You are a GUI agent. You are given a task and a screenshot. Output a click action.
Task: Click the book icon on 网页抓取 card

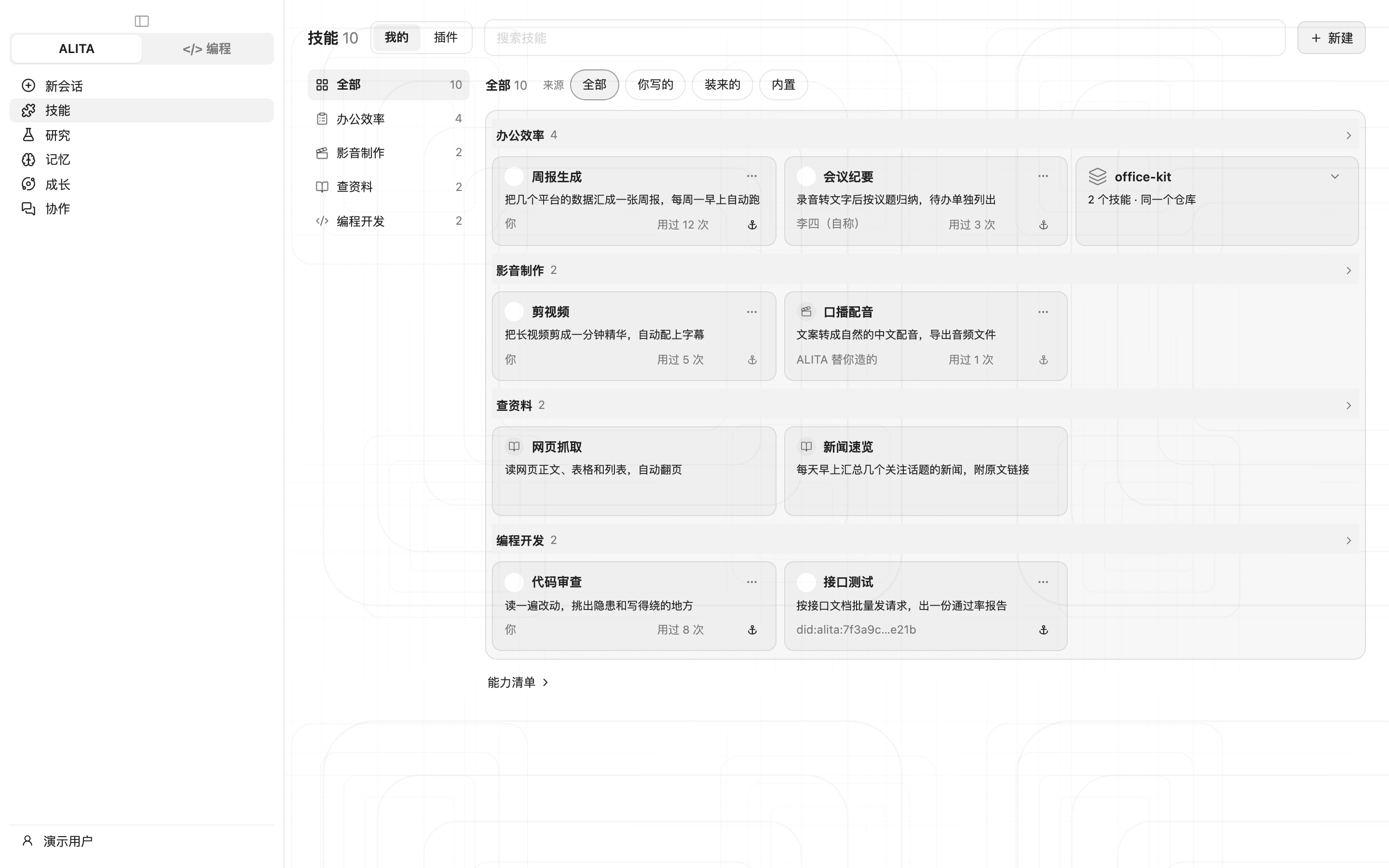point(514,446)
